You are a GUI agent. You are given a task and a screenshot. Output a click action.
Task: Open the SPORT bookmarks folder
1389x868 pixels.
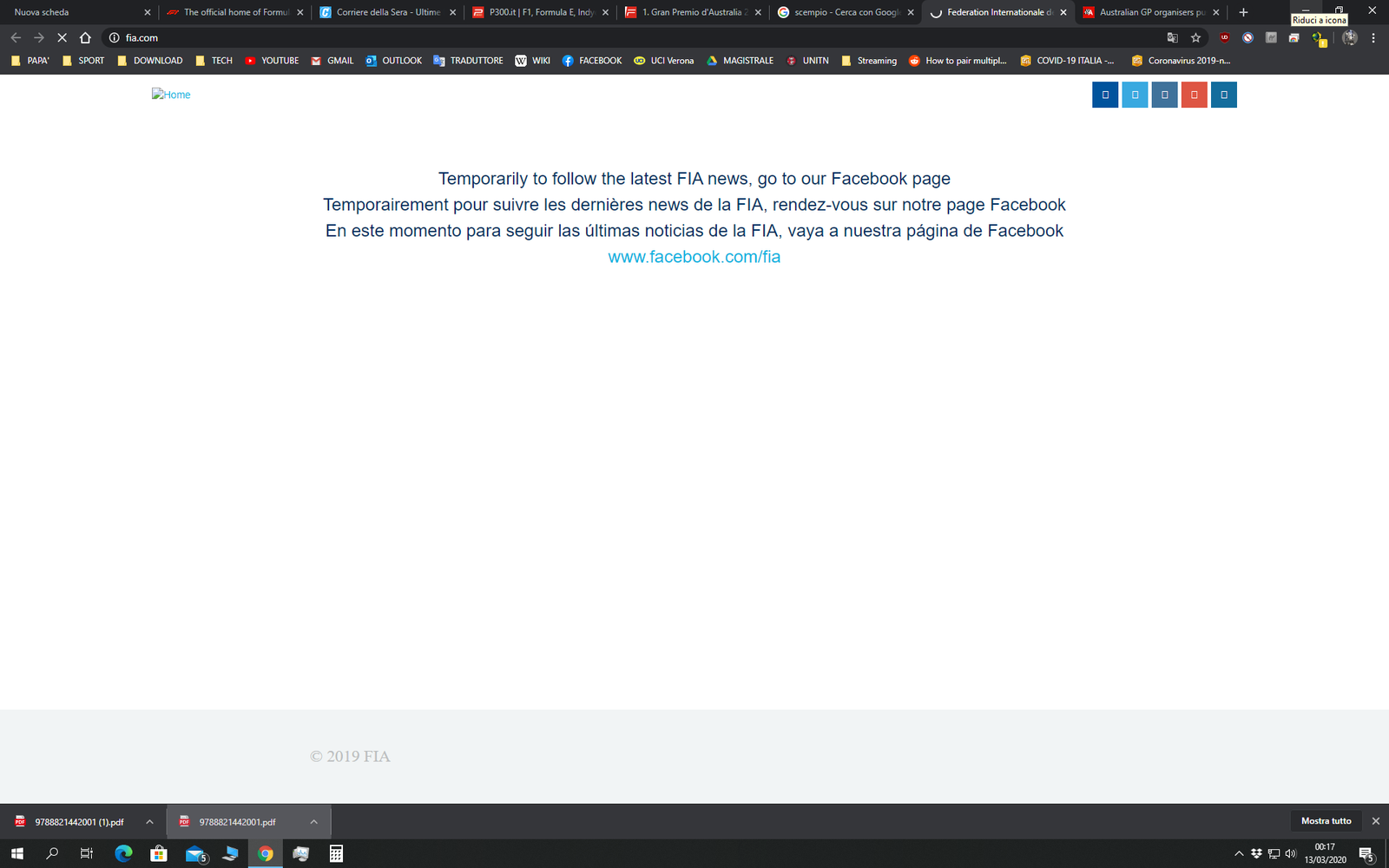(x=83, y=61)
